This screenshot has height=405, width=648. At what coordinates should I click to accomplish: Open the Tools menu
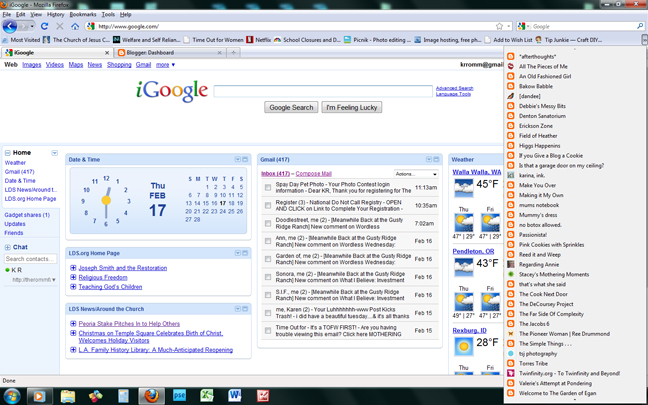[x=108, y=14]
